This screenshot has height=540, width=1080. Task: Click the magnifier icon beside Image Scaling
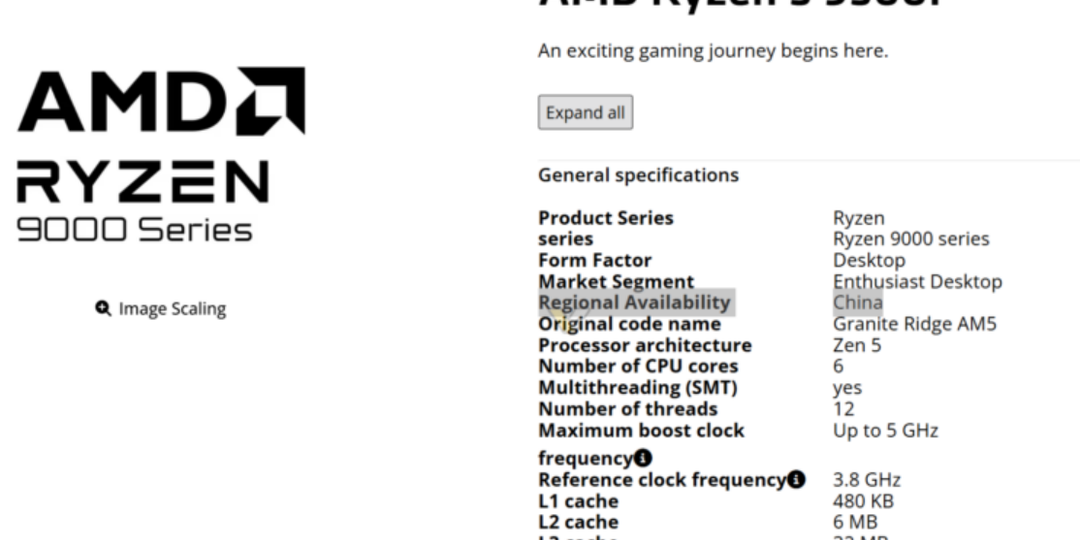pyautogui.click(x=103, y=309)
